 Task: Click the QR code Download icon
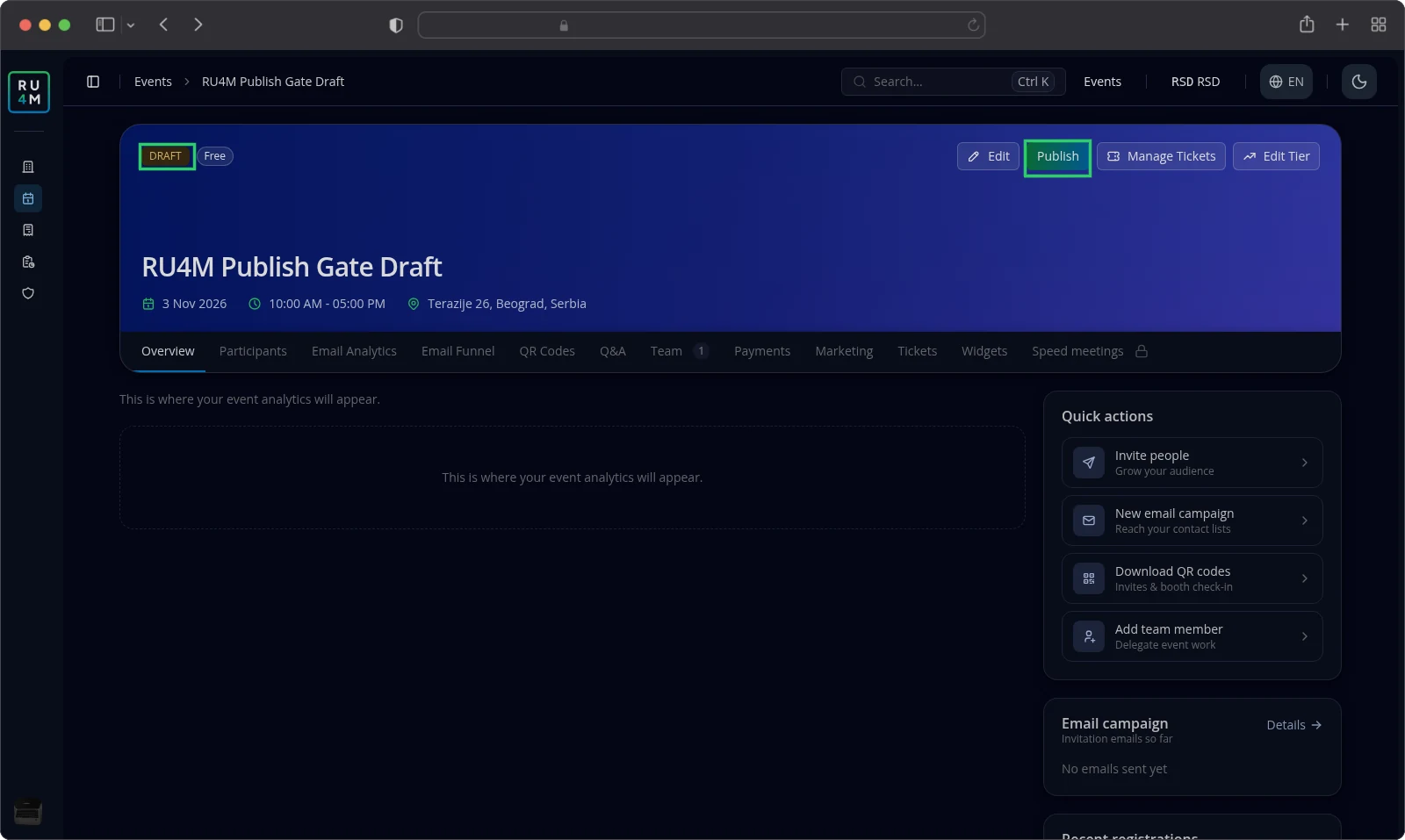[1089, 578]
